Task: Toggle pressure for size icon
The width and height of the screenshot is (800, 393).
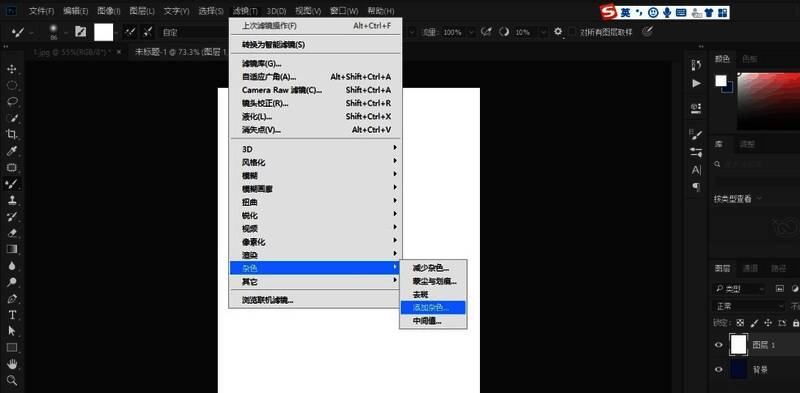Action: pos(647,32)
